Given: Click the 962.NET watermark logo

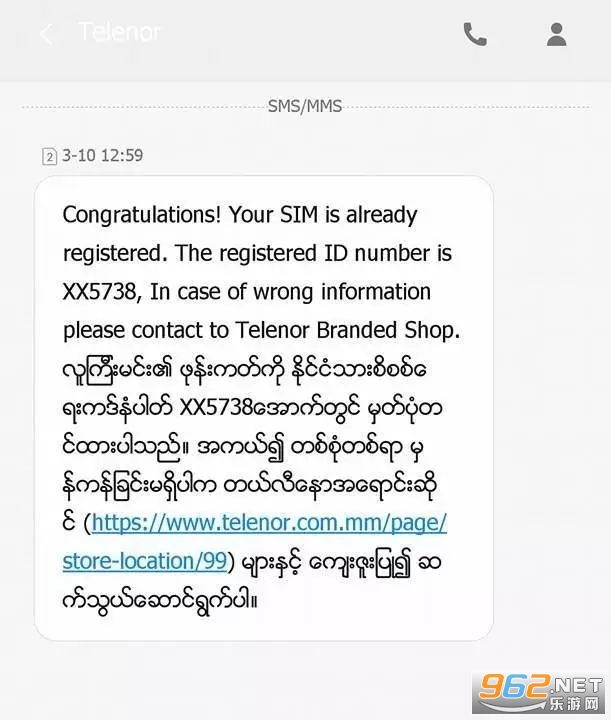Looking at the screenshot, I should point(540,688).
